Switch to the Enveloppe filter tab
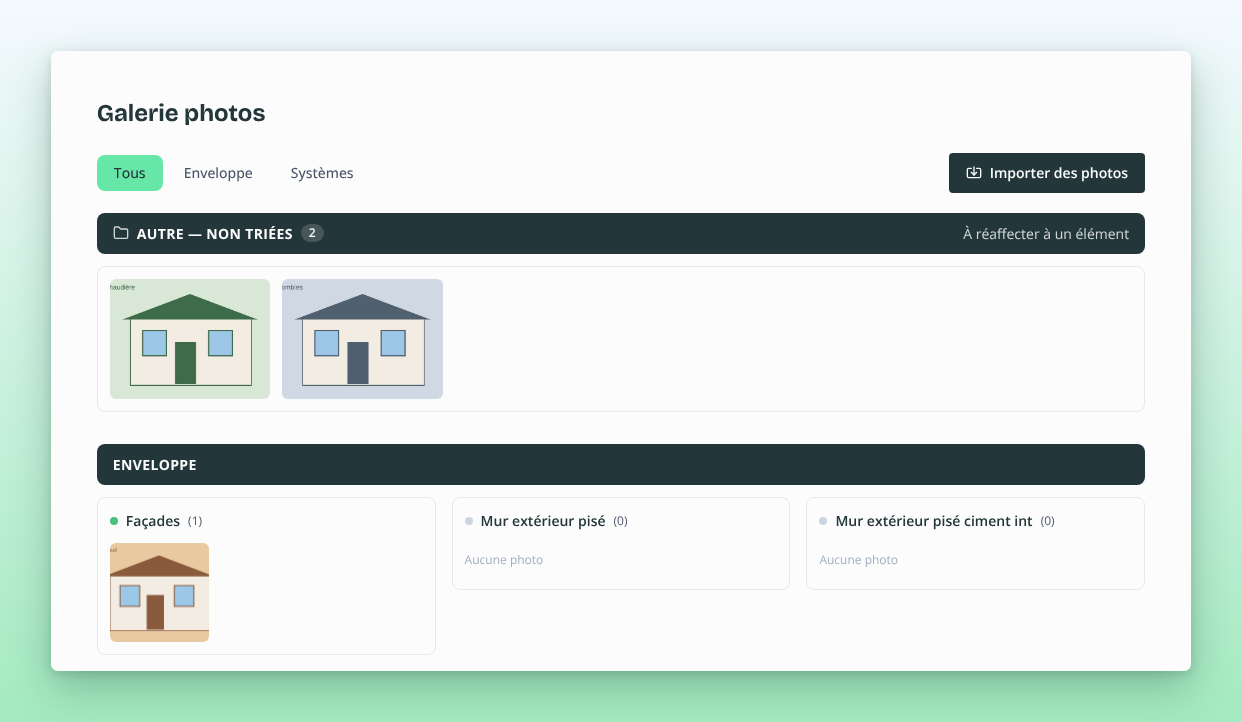This screenshot has height=722, width=1242. click(218, 173)
